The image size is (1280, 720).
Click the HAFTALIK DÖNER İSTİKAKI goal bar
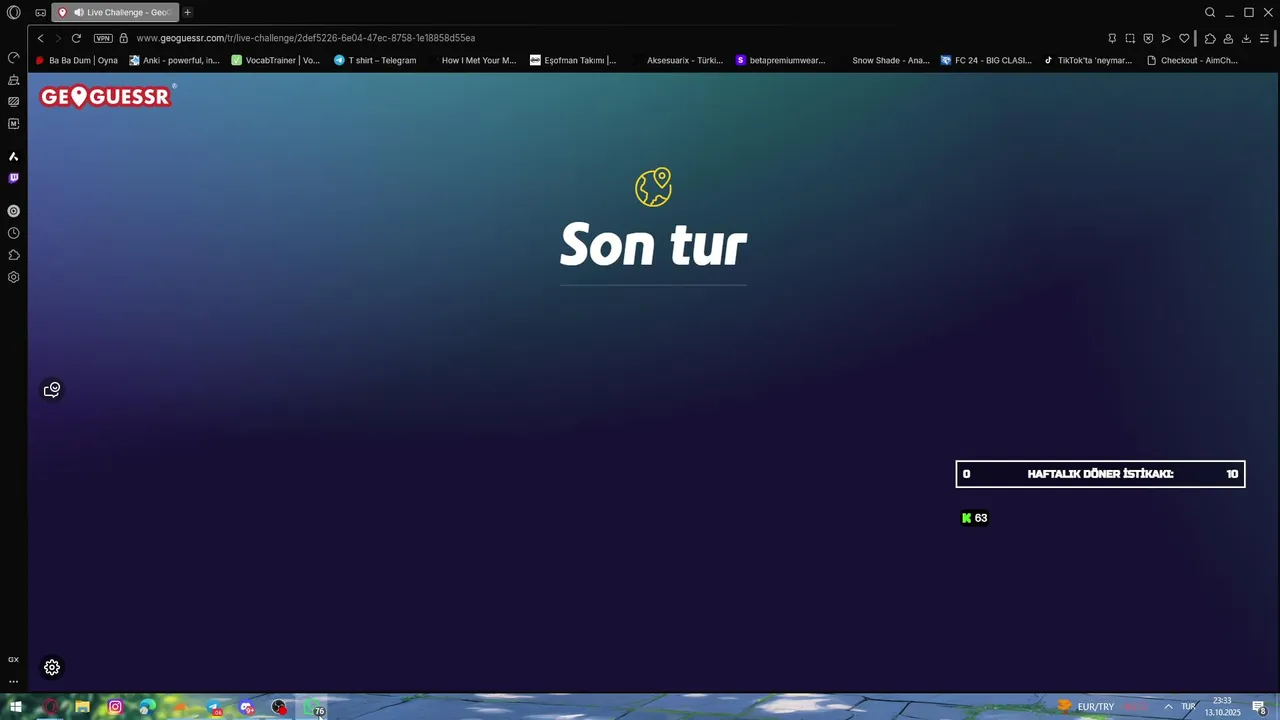click(1100, 474)
